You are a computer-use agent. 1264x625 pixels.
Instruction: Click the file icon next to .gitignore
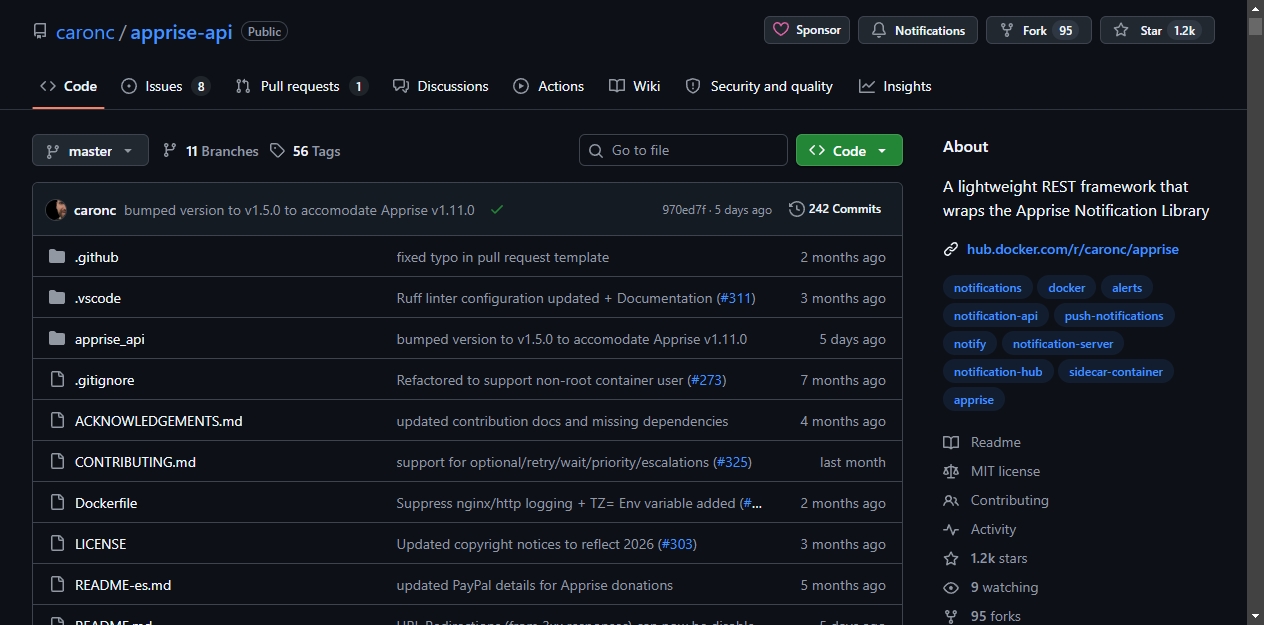click(57, 380)
